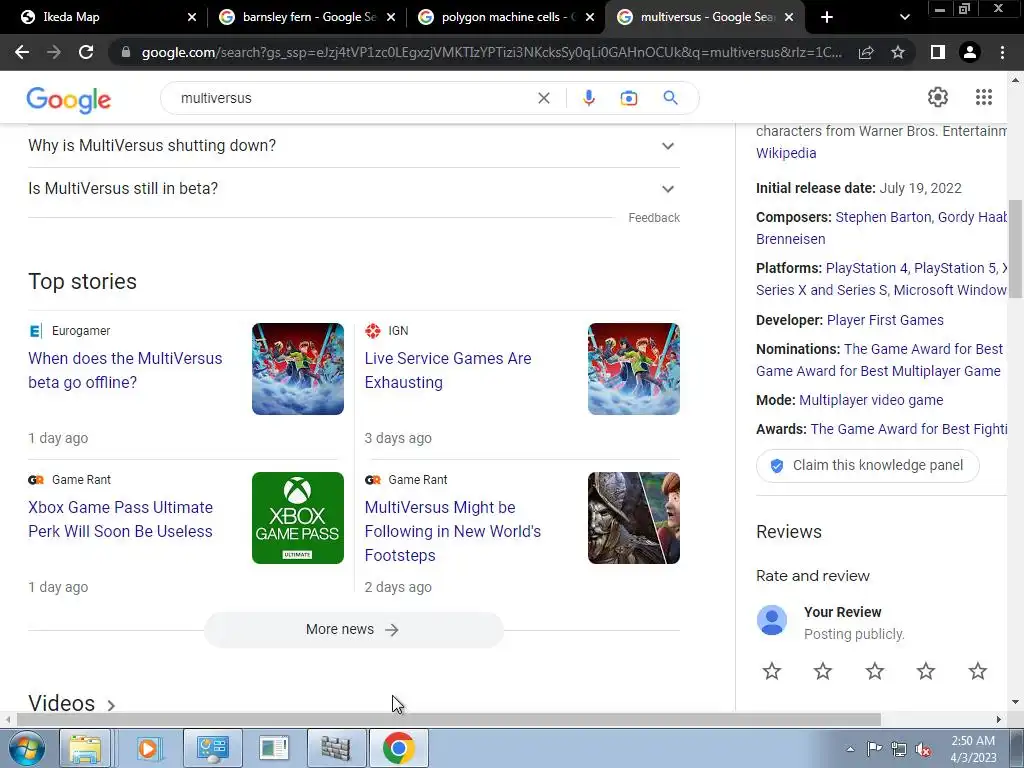Close the Ikeda Map tab
1024x768 pixels.
[191, 17]
